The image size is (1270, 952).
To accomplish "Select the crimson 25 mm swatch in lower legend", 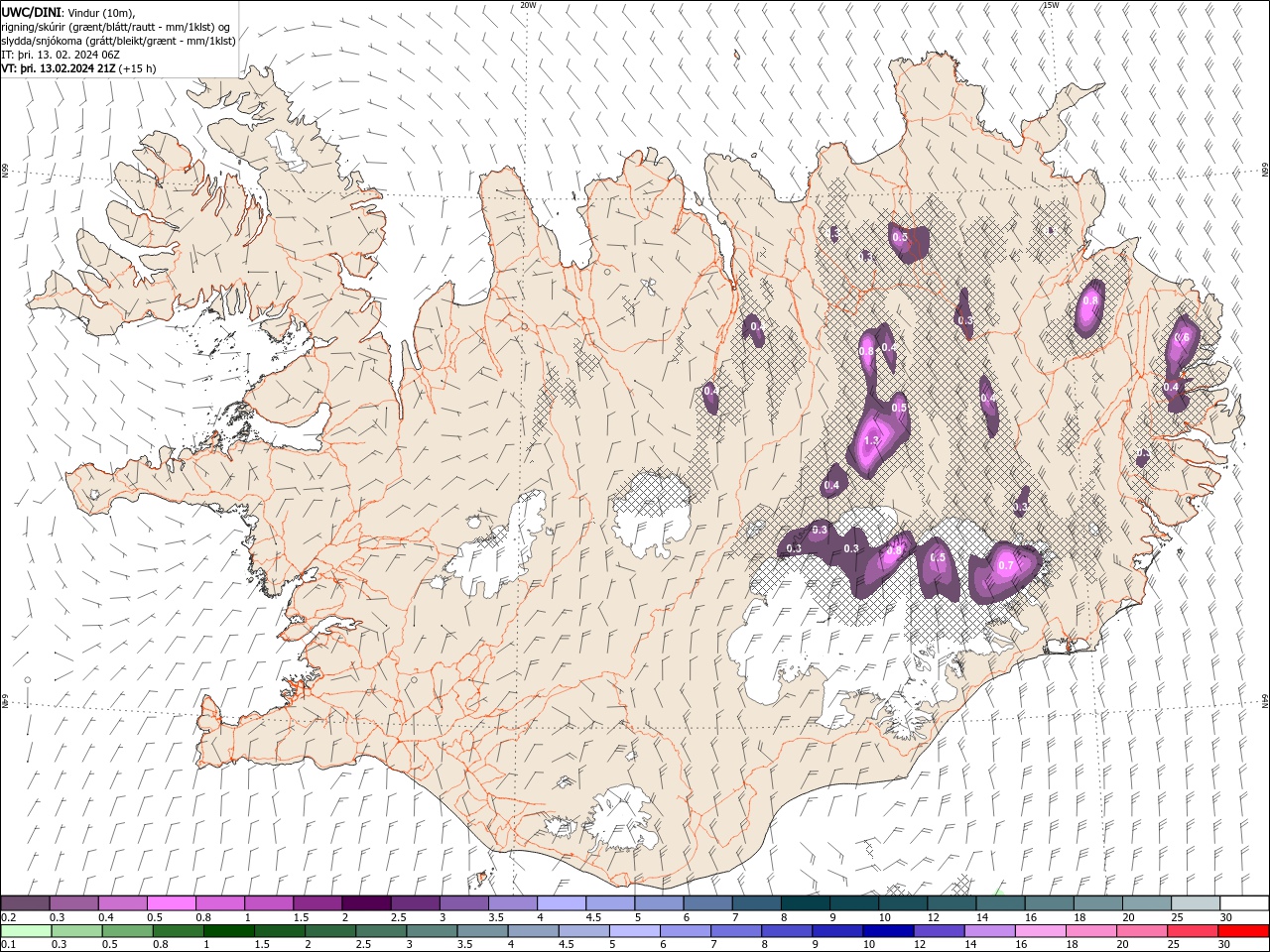I will (x=1192, y=931).
